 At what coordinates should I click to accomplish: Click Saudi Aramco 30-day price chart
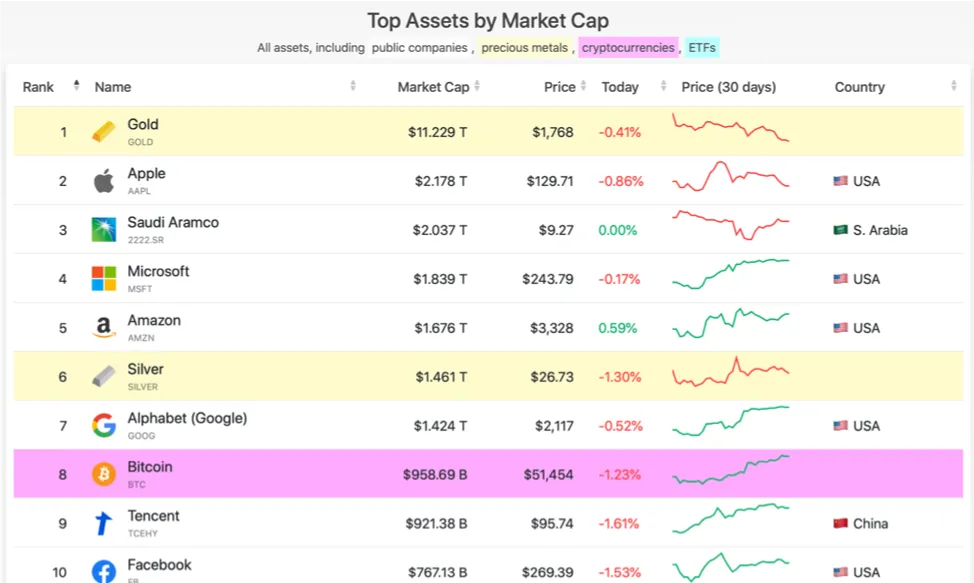point(730,225)
